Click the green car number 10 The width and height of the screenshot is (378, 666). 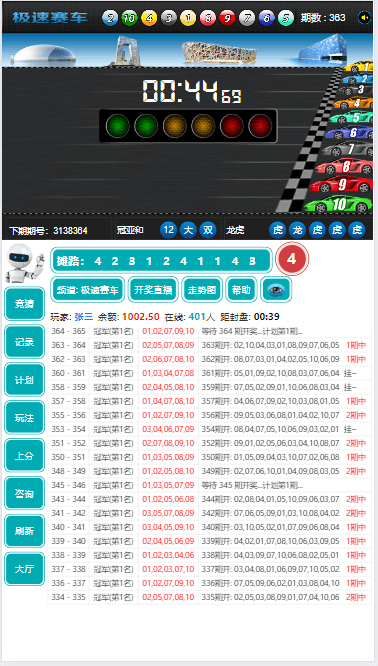coord(339,204)
